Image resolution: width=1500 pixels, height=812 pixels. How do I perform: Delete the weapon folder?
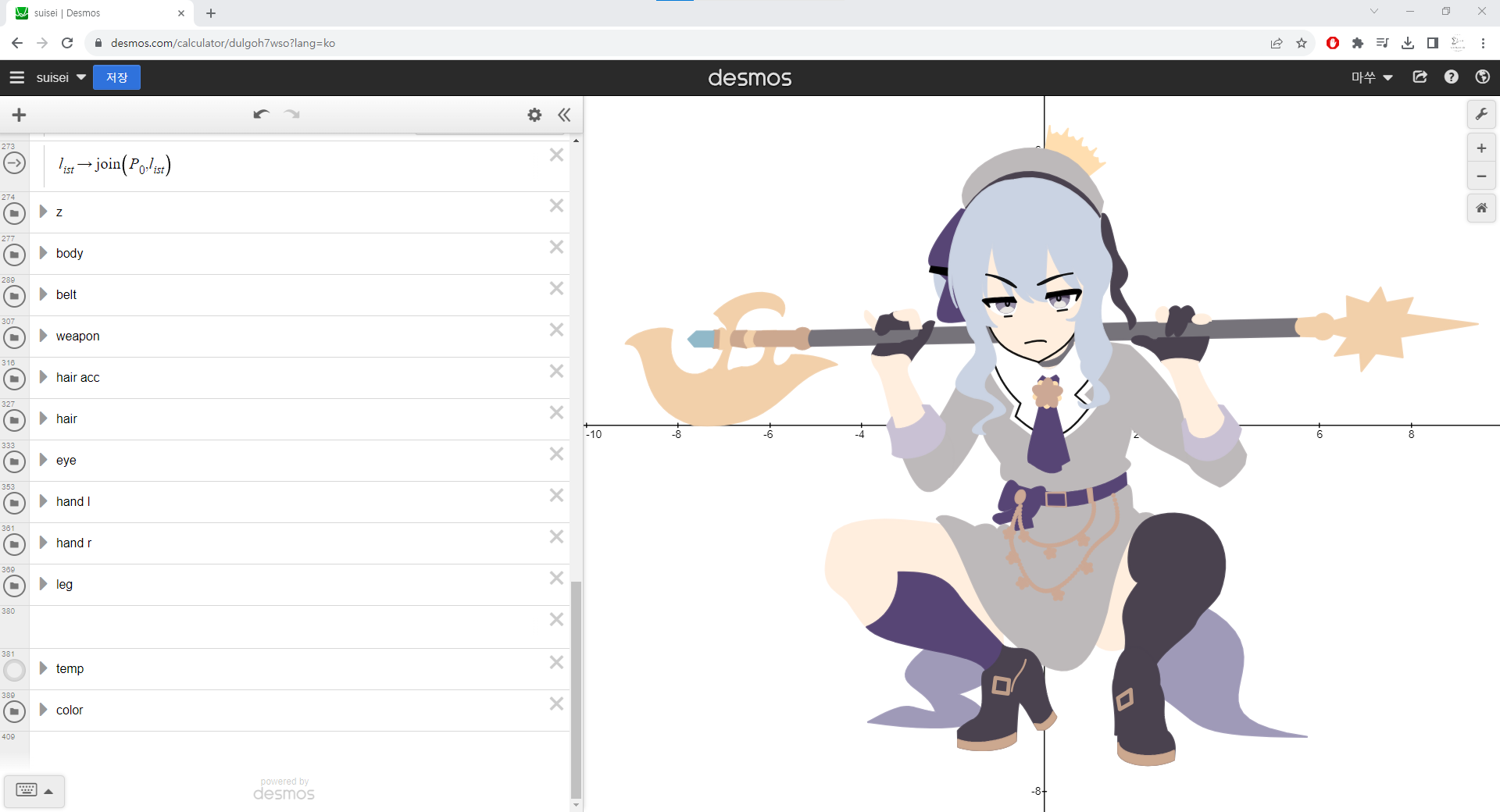tap(556, 329)
